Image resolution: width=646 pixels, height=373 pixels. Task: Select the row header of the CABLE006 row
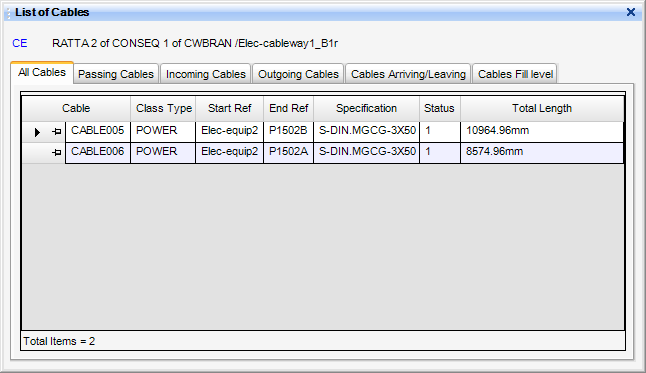coord(44,153)
